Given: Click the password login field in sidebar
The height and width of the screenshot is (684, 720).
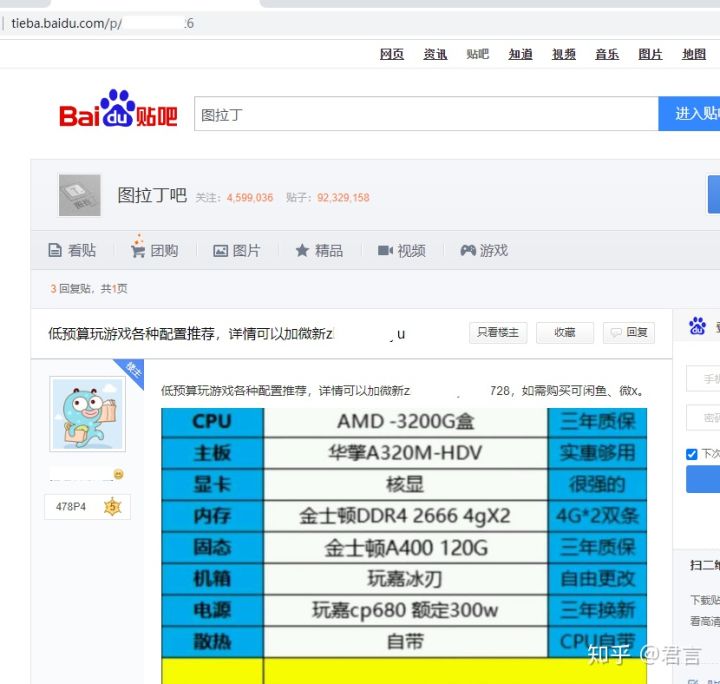Looking at the screenshot, I should tap(703, 417).
